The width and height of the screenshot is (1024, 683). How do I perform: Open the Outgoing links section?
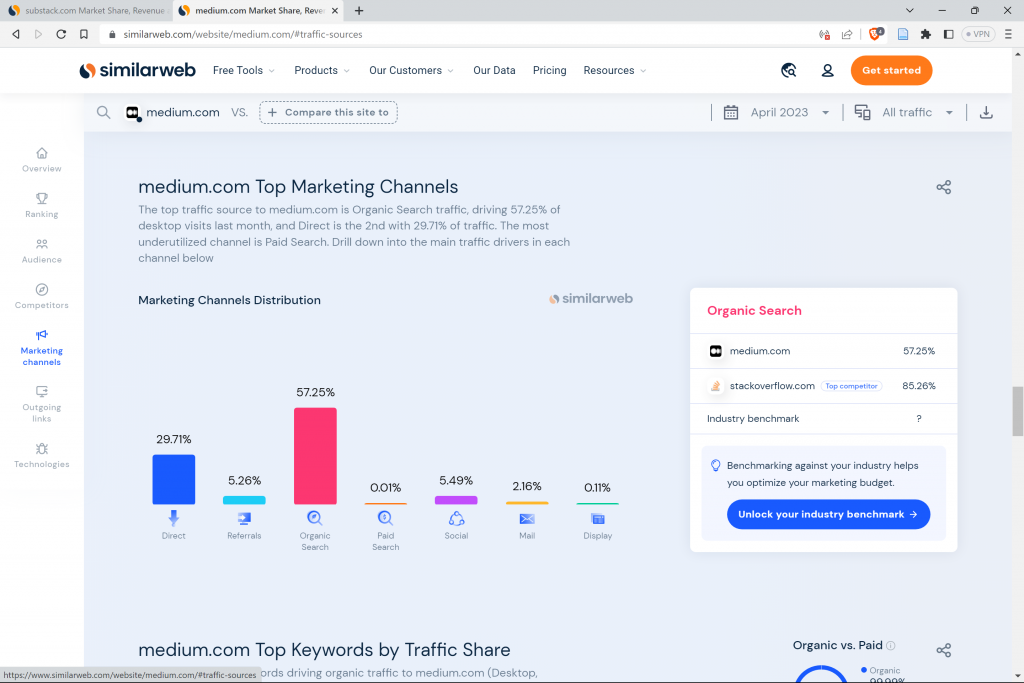point(41,405)
